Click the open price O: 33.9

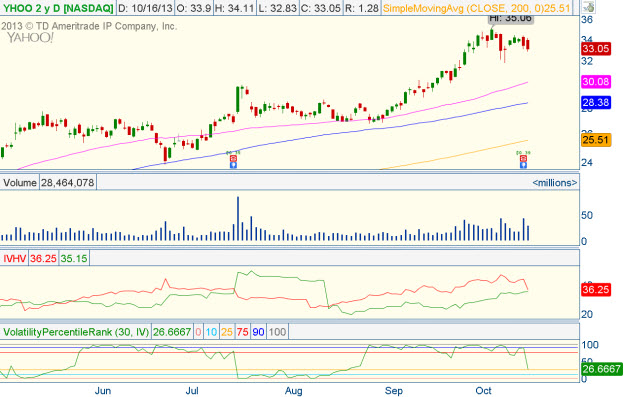194,8
